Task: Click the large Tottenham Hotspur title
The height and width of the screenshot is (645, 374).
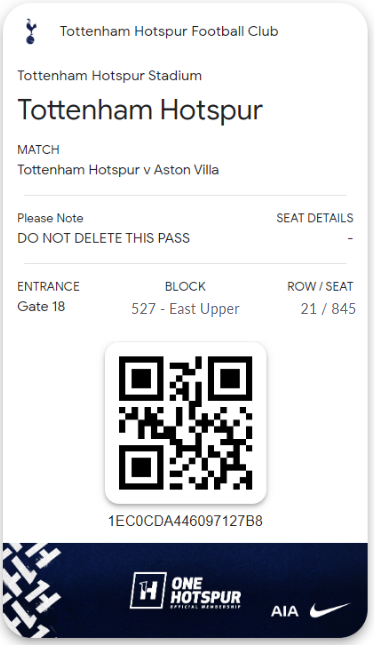Action: tap(140, 111)
